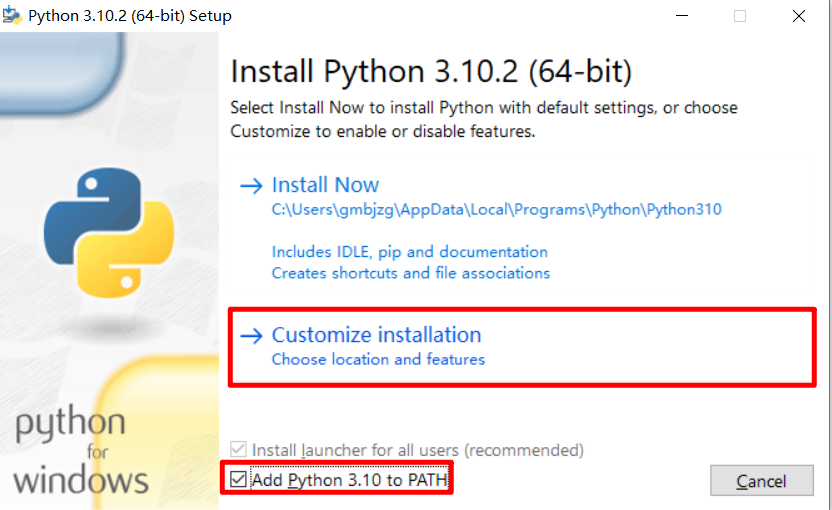This screenshot has height=510, width=832.
Task: Close the Python 3.10.2 Setup window
Action: point(799,16)
